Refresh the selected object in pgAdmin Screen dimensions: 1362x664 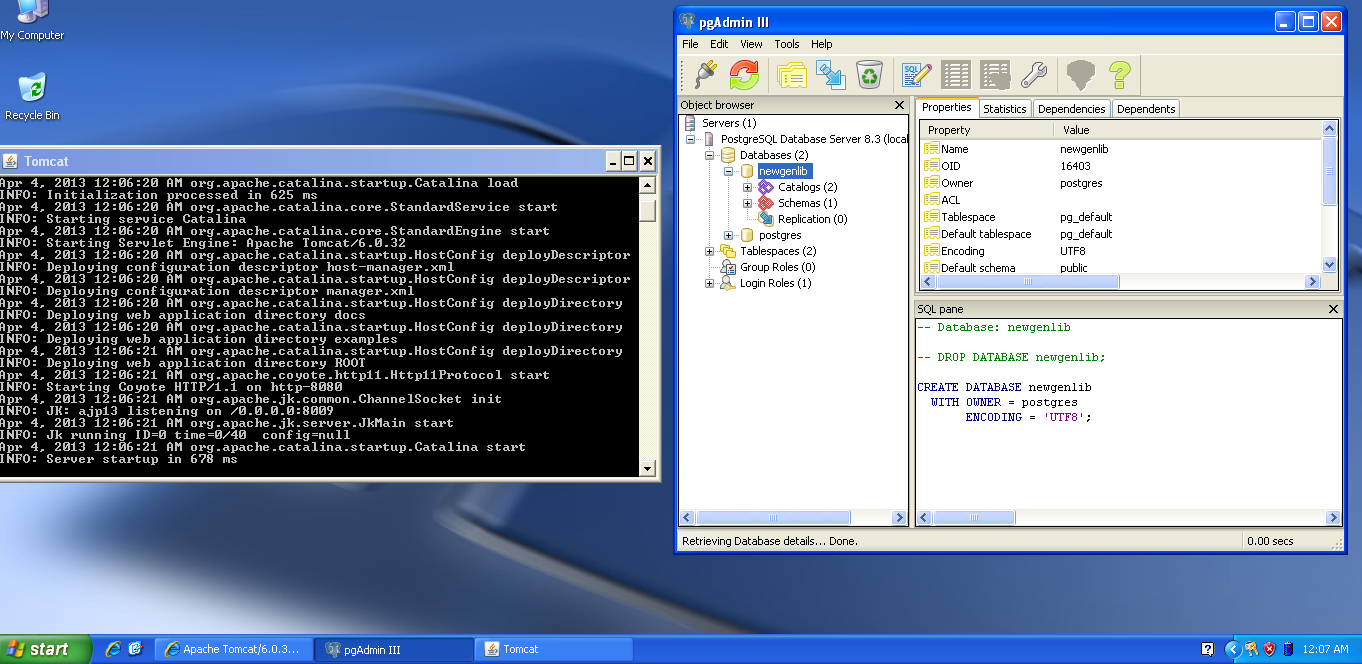[x=743, y=75]
